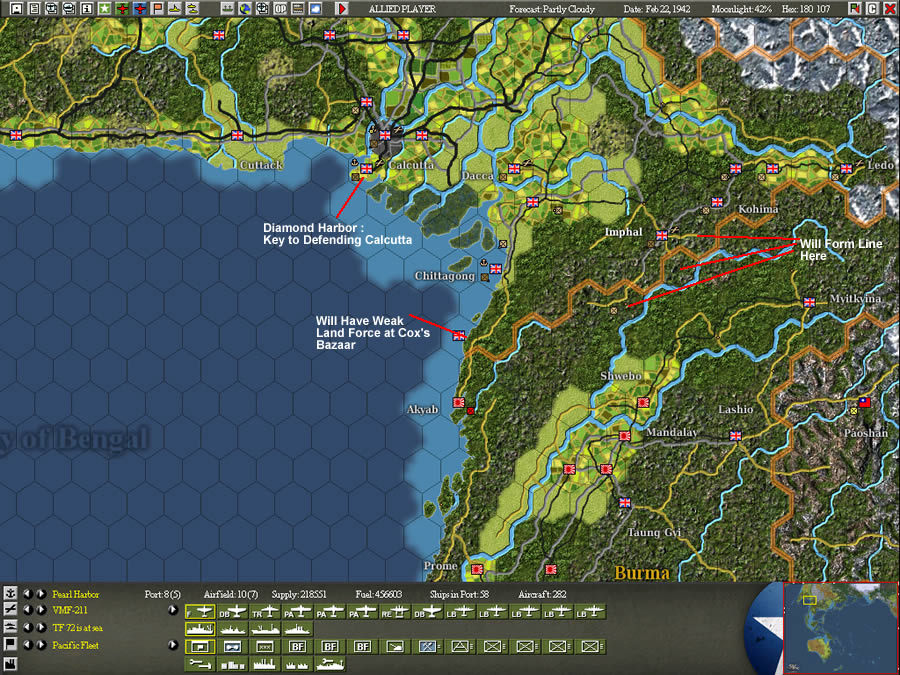Select the Japanese flag at Akyab

click(x=459, y=403)
